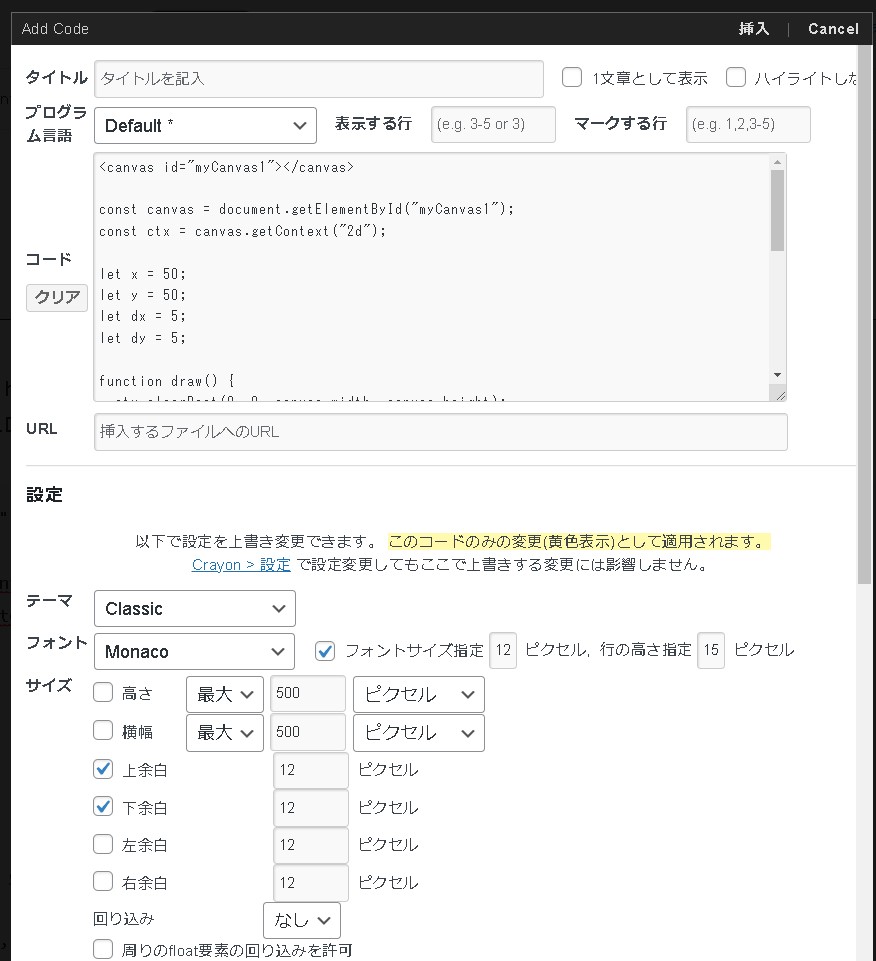Click Cancel in the dialog header
Image resolution: width=876 pixels, height=961 pixels.
pos(833,29)
